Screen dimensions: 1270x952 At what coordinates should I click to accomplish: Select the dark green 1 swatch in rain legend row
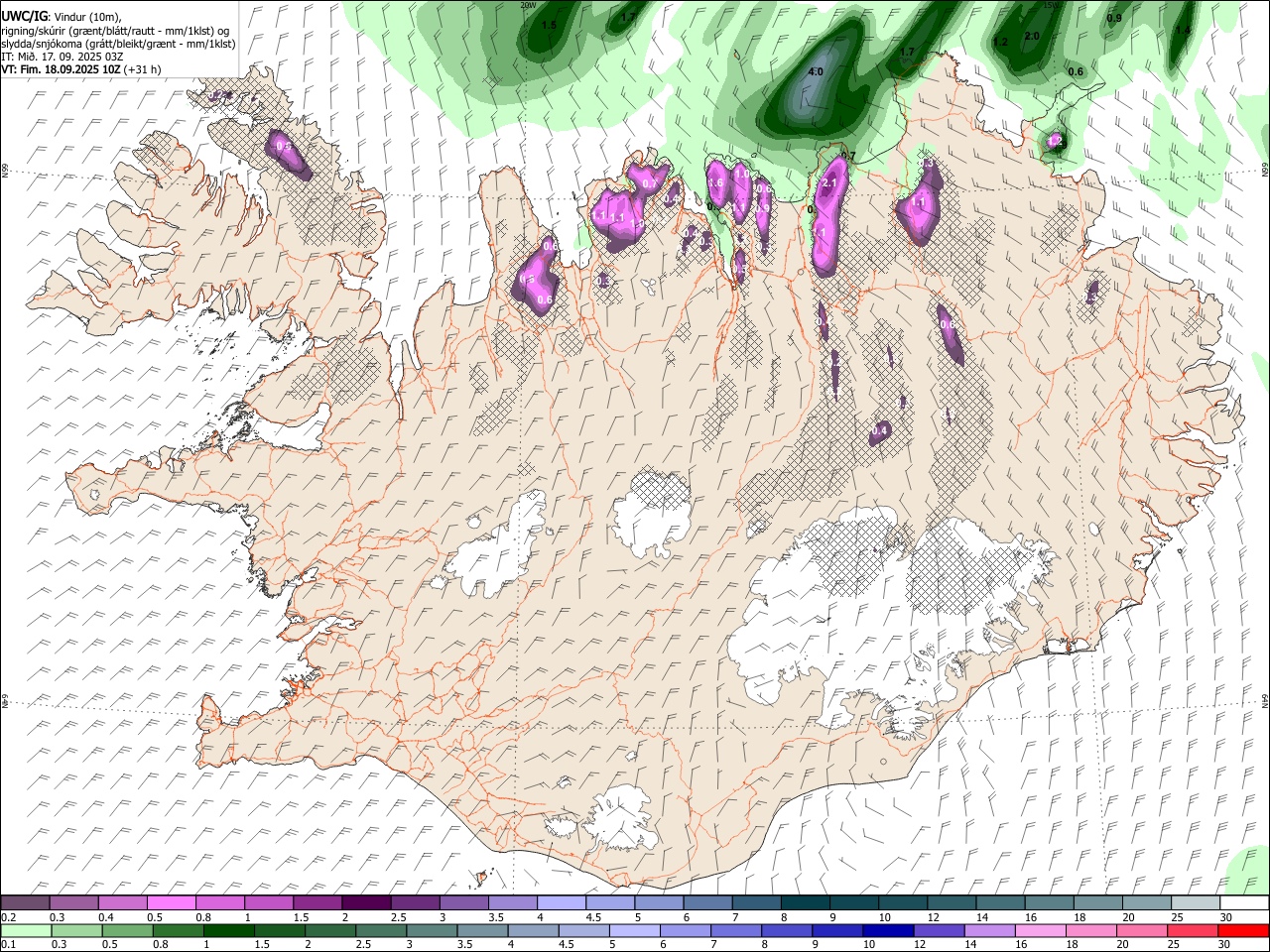230,930
